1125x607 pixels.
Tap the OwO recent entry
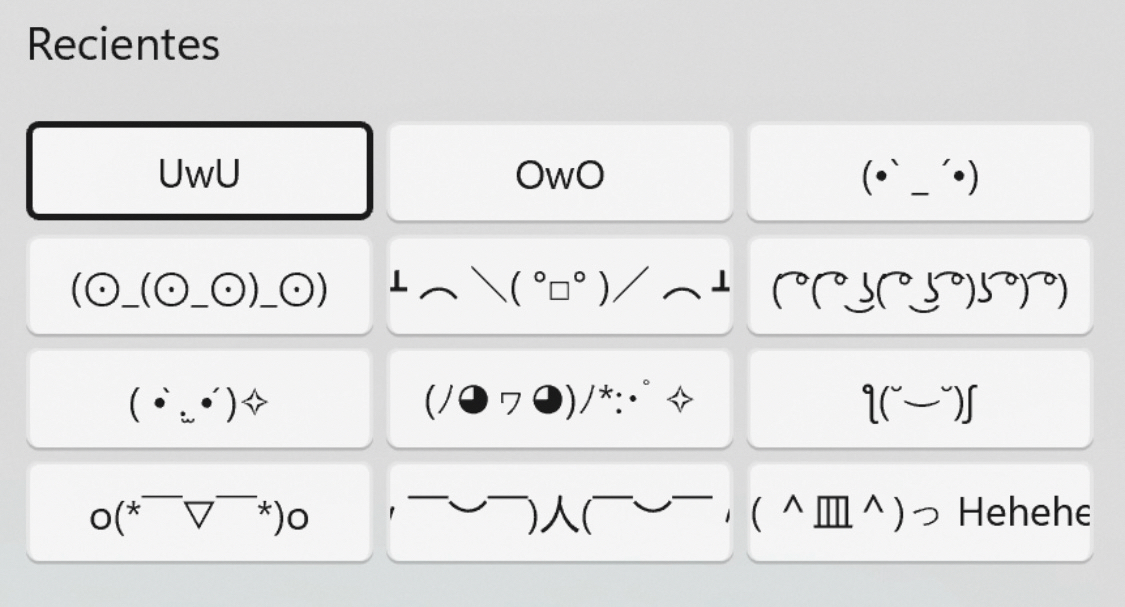point(559,171)
